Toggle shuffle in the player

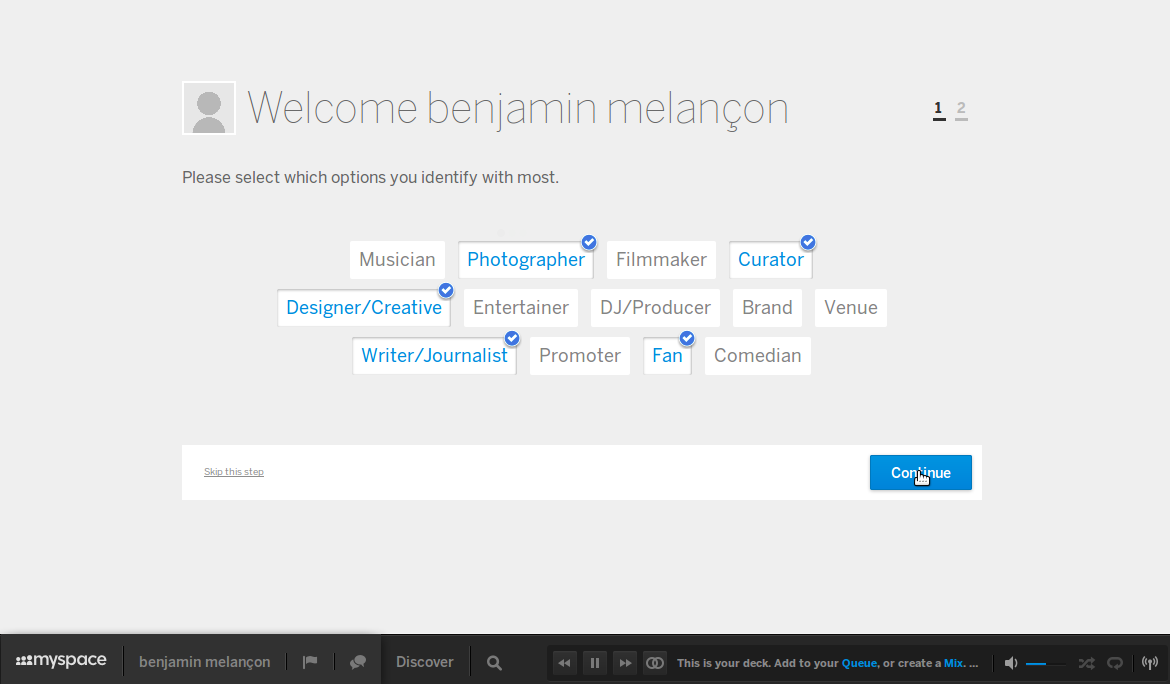(1086, 662)
